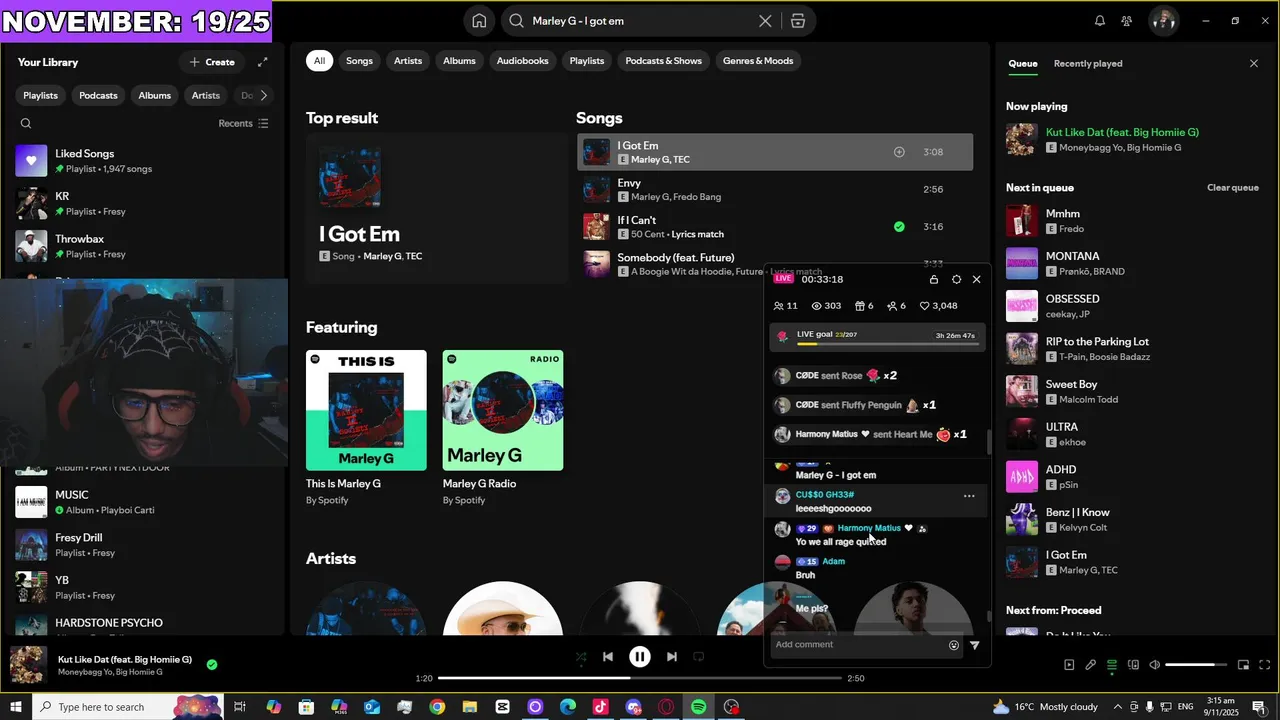
Task: Open Connect to a device icon
Action: click(1133, 665)
